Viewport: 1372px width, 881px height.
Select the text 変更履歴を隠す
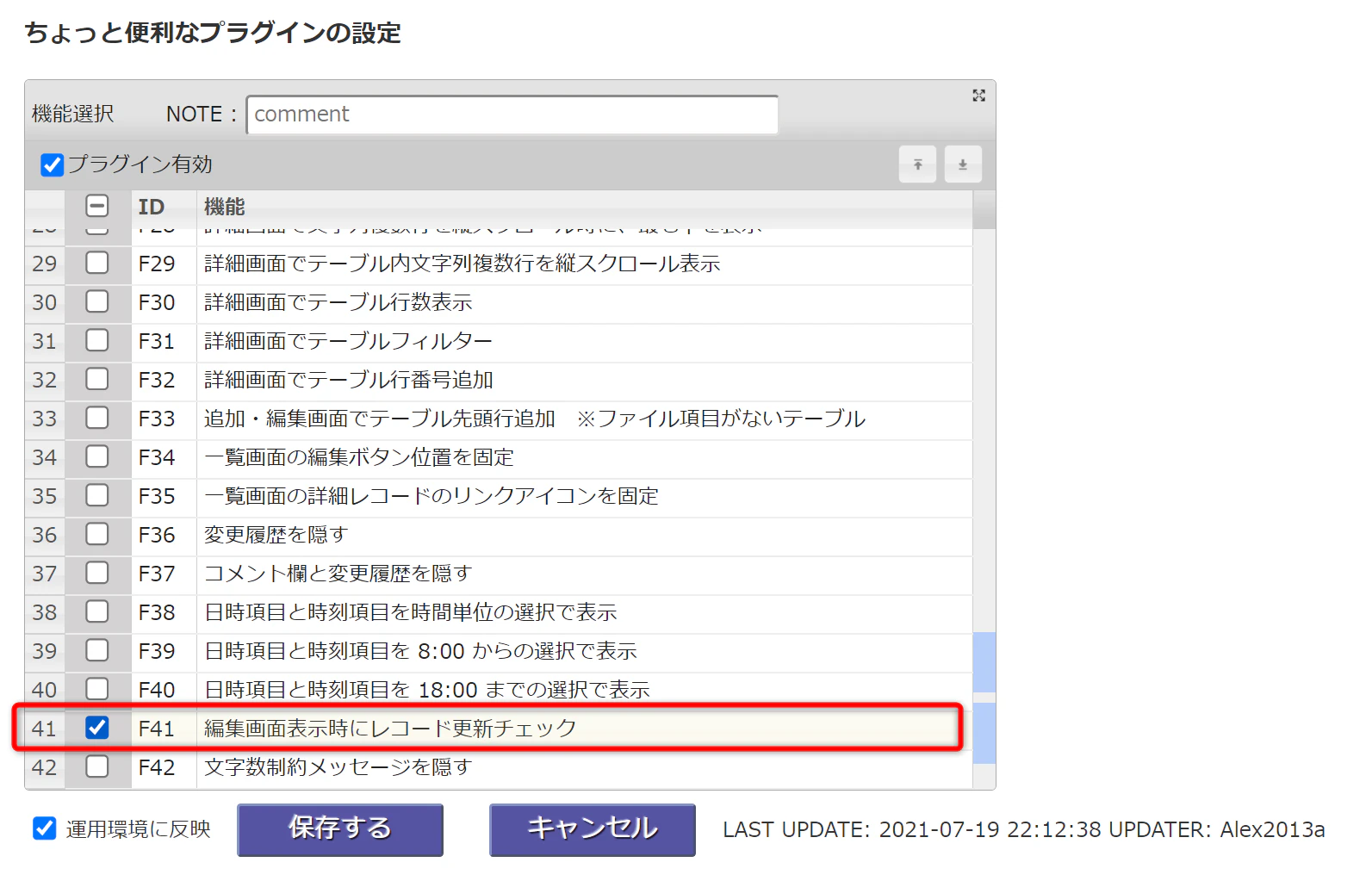276,535
